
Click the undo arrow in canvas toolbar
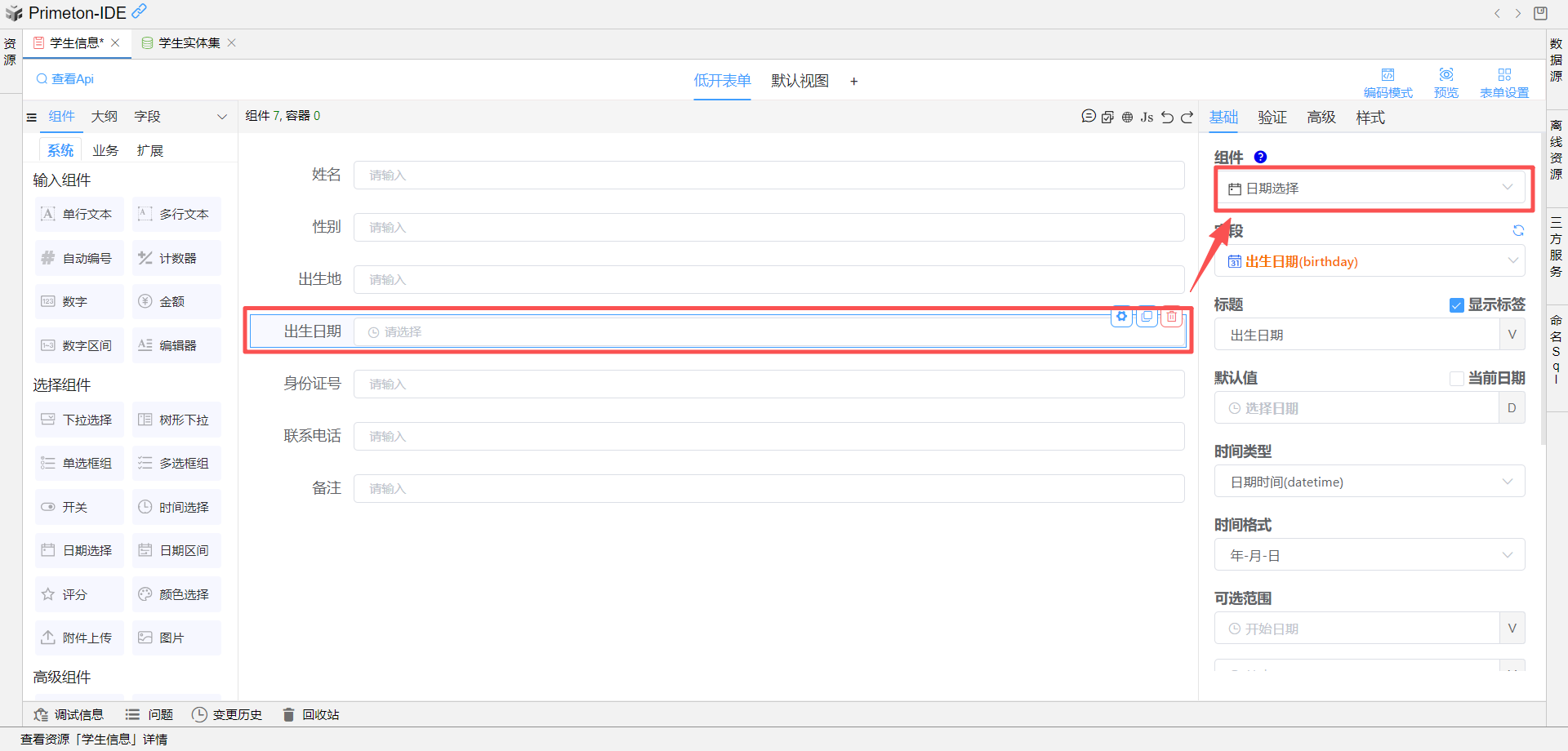[1167, 117]
